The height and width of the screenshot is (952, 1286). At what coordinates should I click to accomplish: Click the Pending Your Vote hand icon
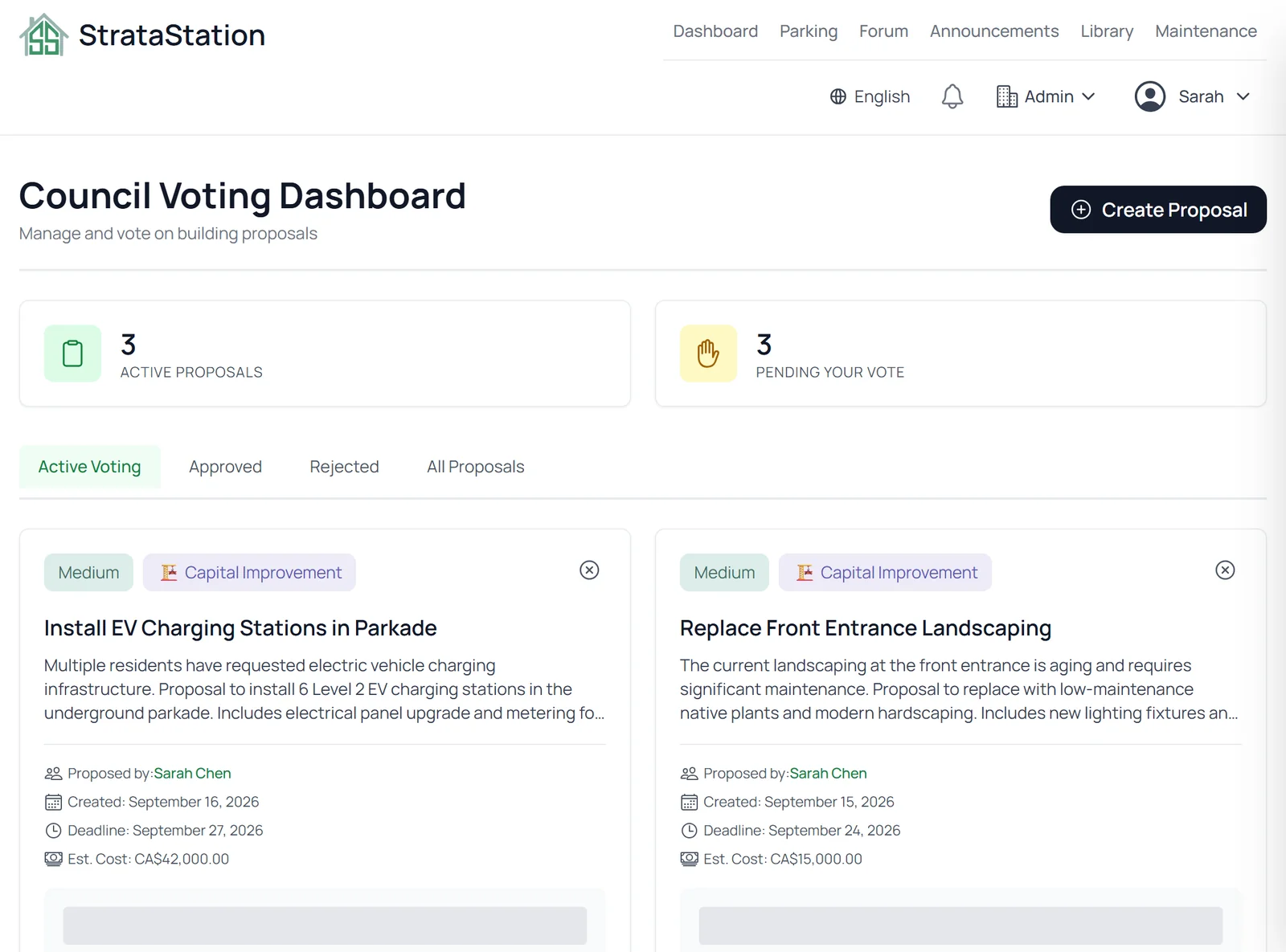[x=708, y=353]
